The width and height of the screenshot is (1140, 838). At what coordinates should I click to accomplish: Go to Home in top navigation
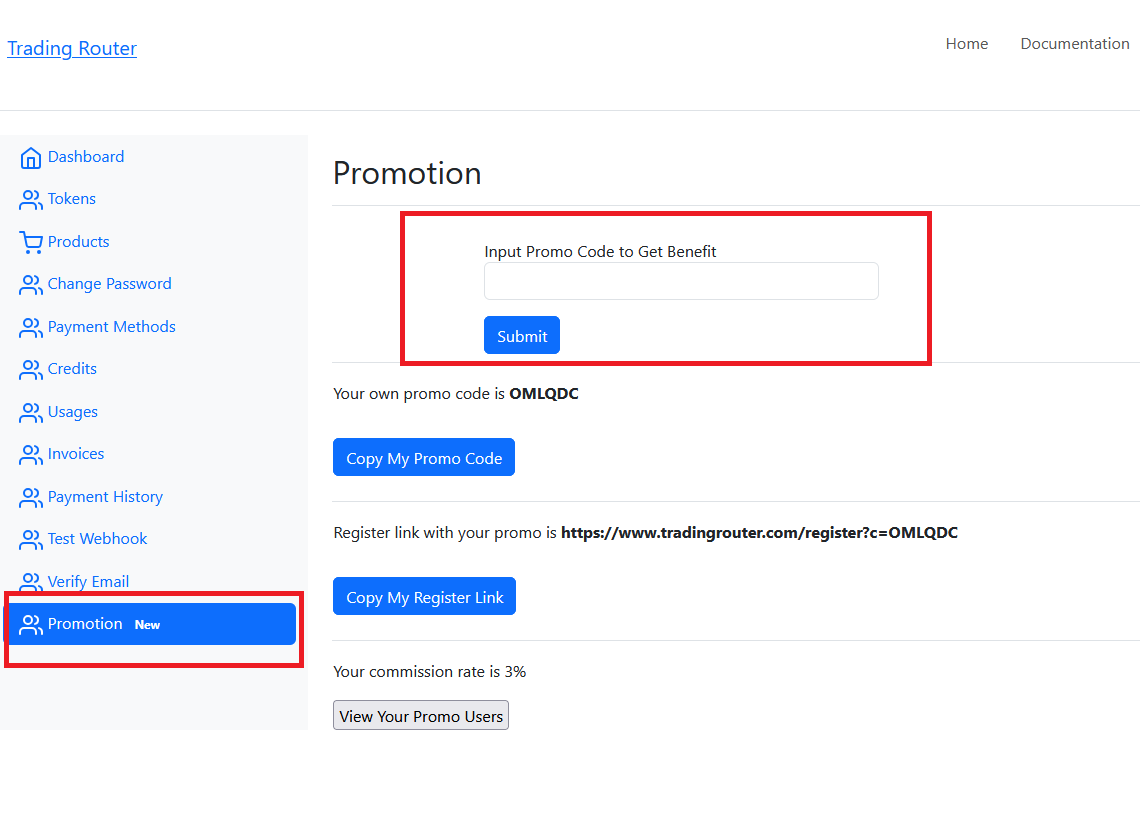click(x=967, y=44)
